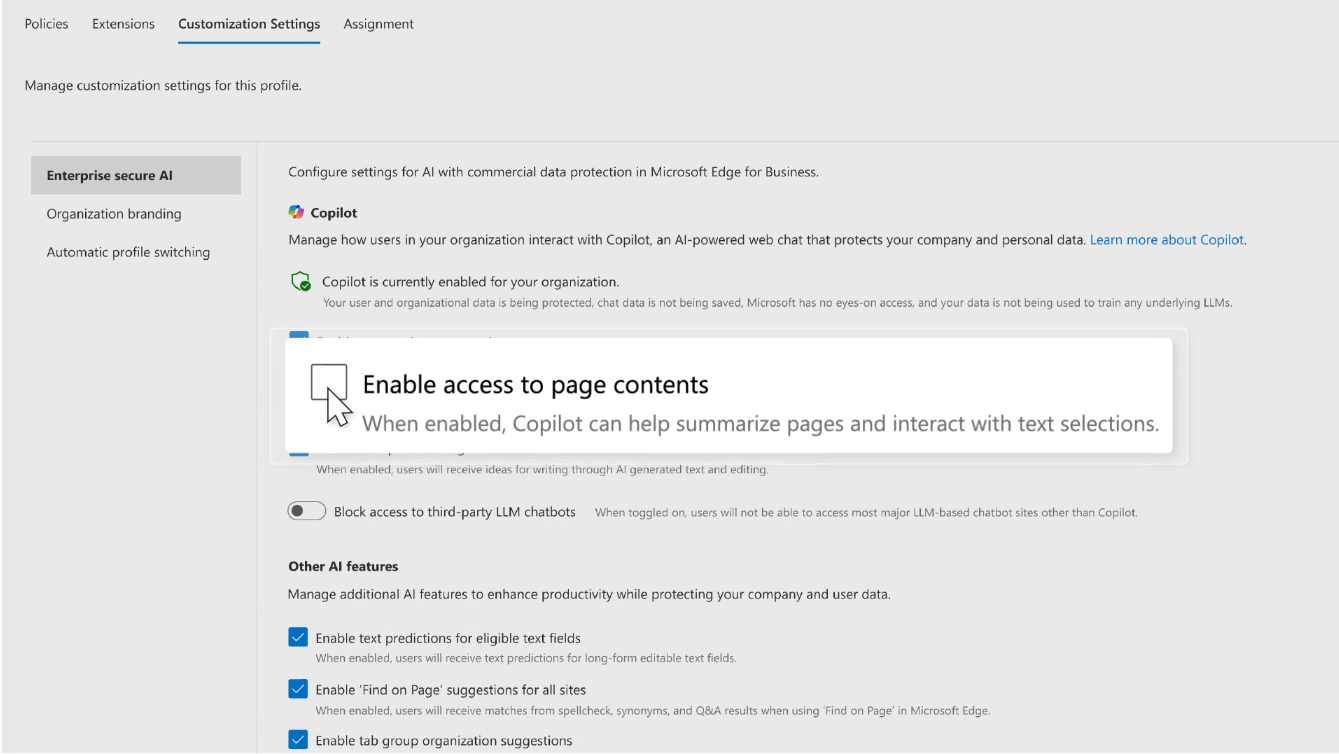Viewport: 1339px width, 754px height.
Task: Check Enable access to page contents box
Action: (329, 382)
